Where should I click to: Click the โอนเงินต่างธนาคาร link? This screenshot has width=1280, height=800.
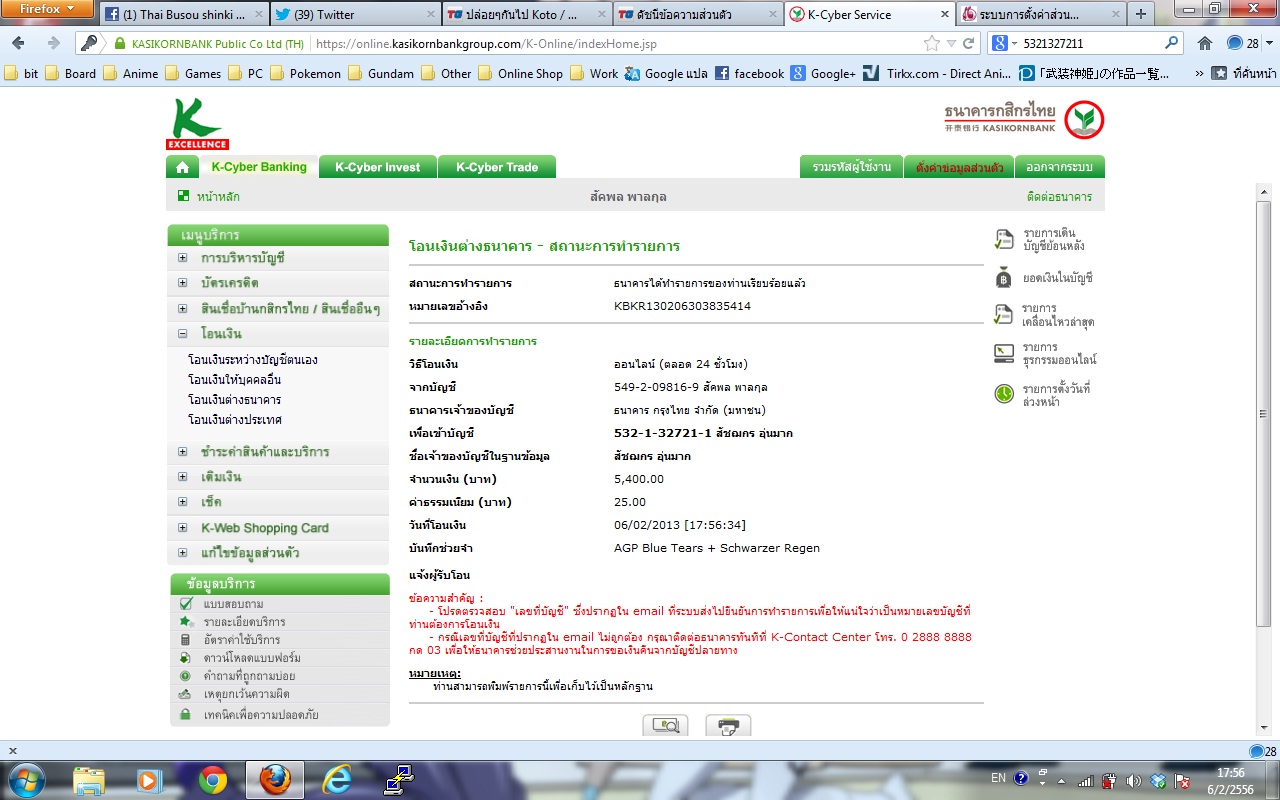coord(235,400)
